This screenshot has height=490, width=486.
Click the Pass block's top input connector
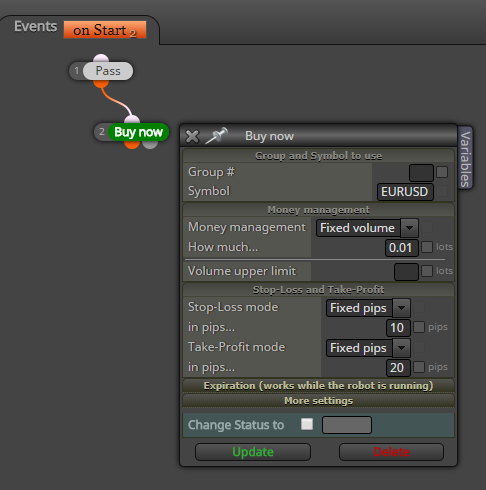tap(101, 58)
